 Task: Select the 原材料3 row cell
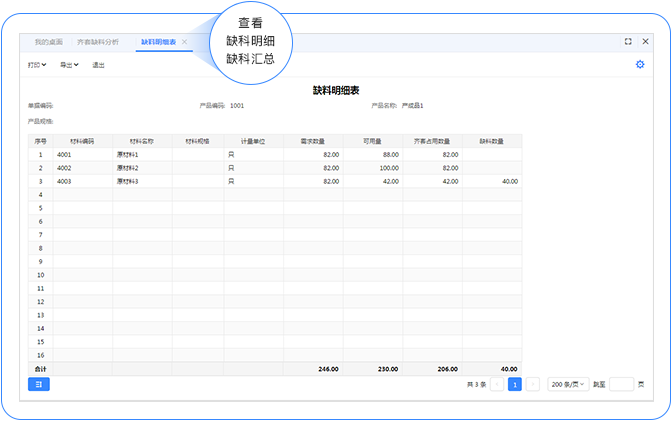(141, 181)
